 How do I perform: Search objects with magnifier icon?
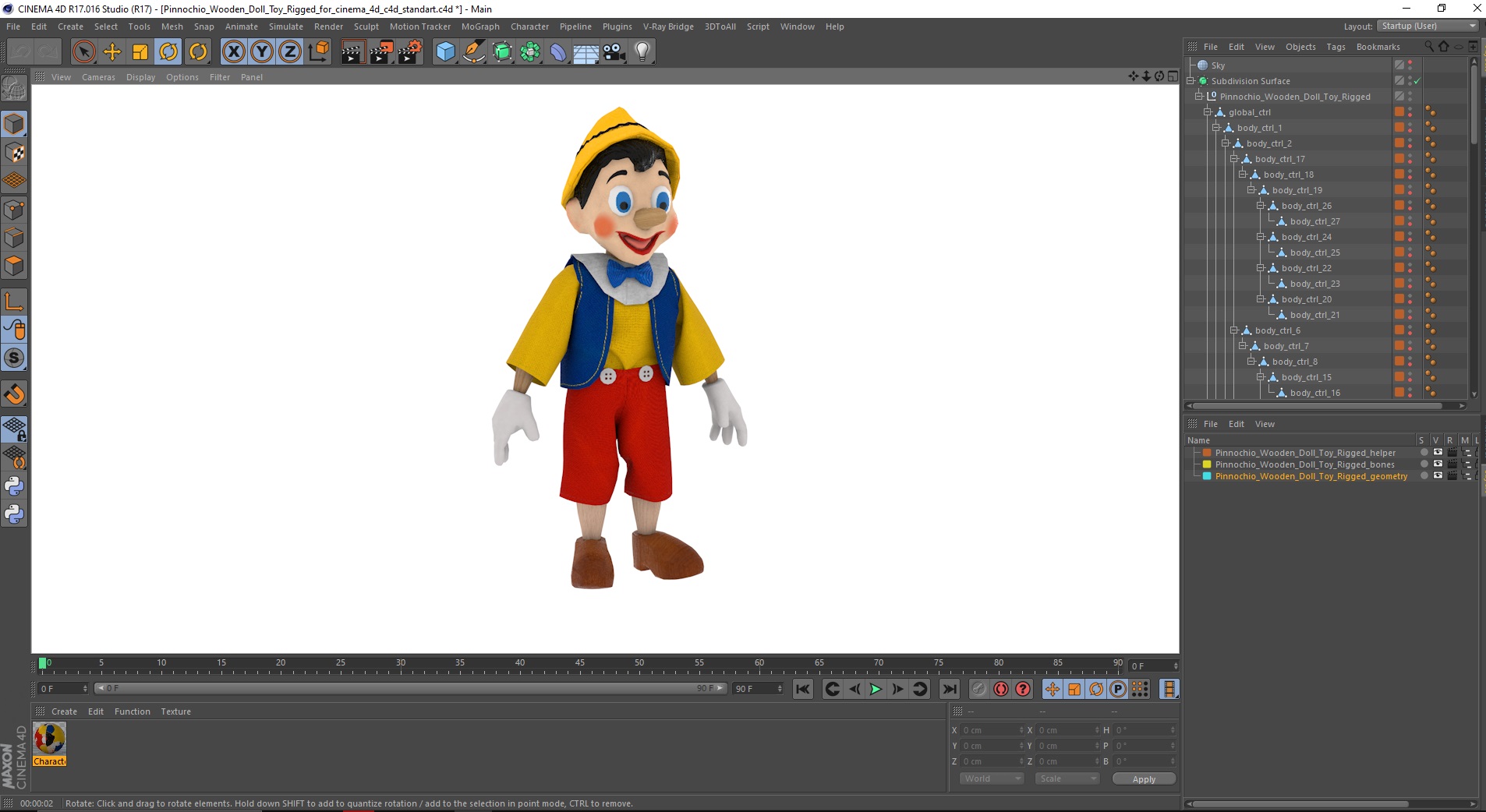click(1429, 47)
